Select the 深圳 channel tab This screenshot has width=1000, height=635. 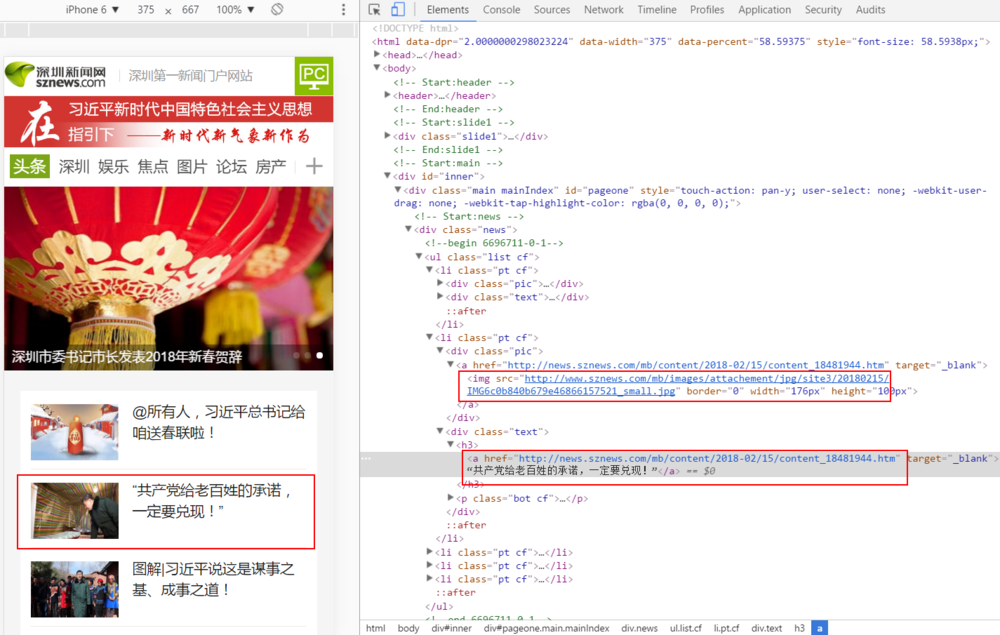(74, 166)
